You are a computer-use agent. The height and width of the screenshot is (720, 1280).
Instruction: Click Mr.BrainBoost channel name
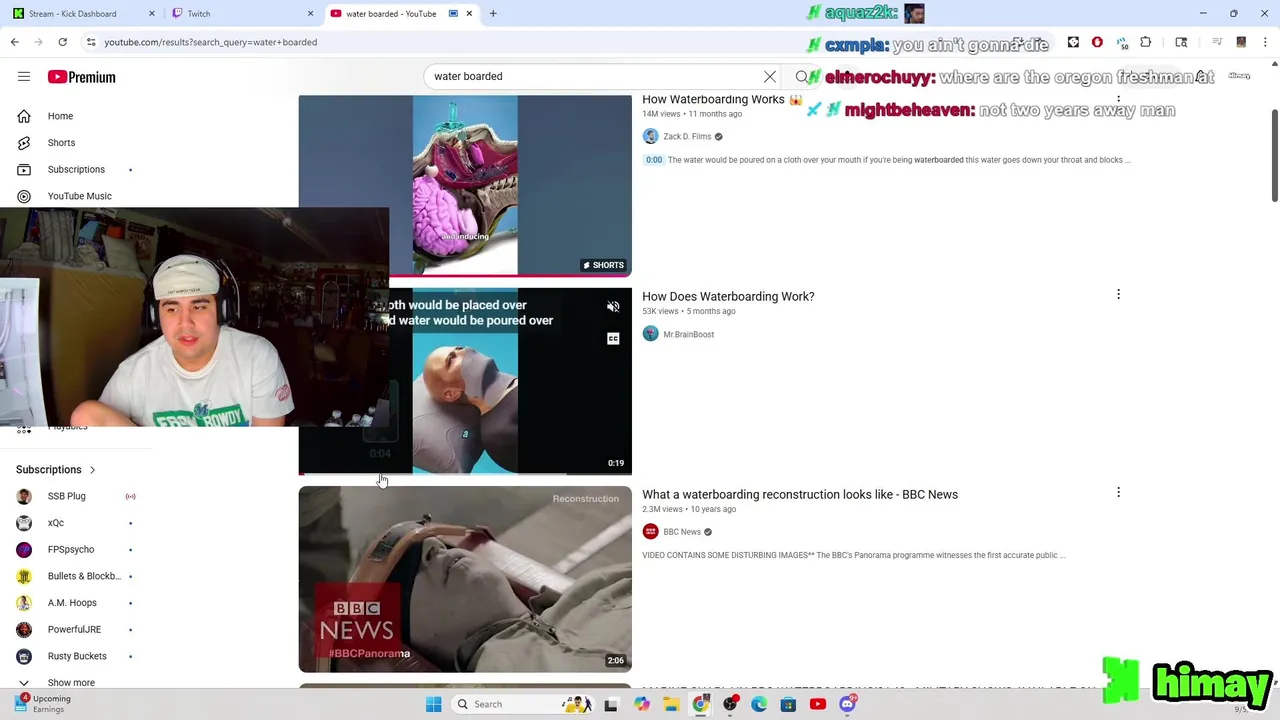(688, 334)
